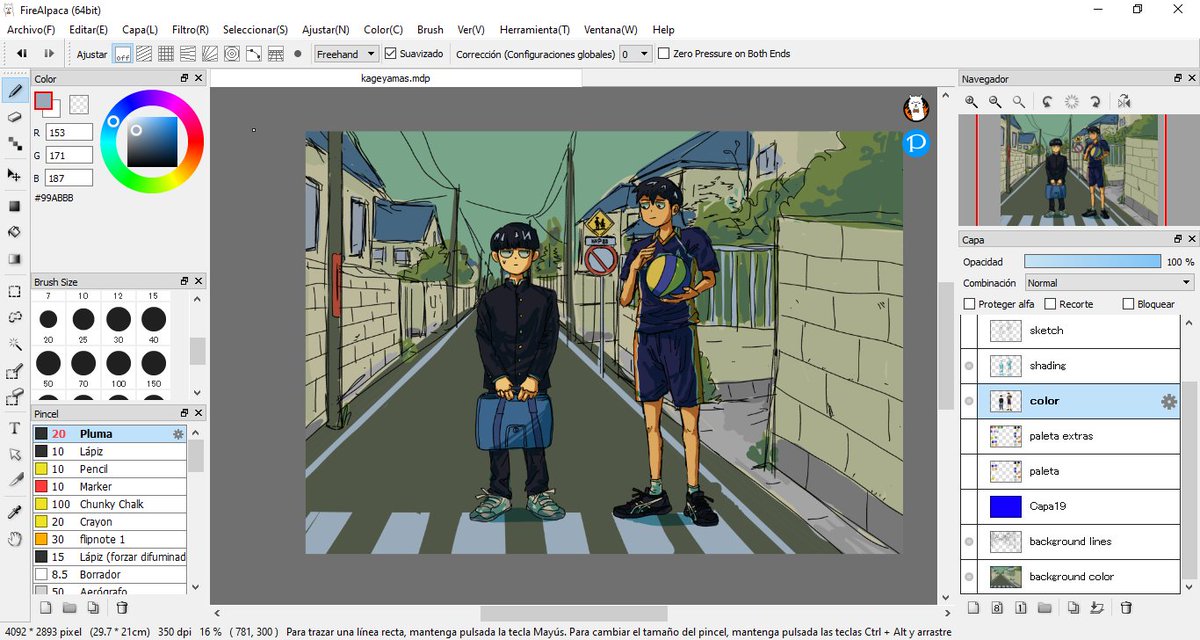This screenshot has width=1200, height=640.
Task: Choose brush size 70
Action: 83,363
